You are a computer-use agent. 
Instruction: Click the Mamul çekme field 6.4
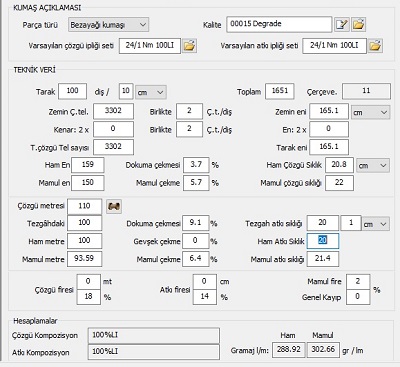[x=195, y=259]
